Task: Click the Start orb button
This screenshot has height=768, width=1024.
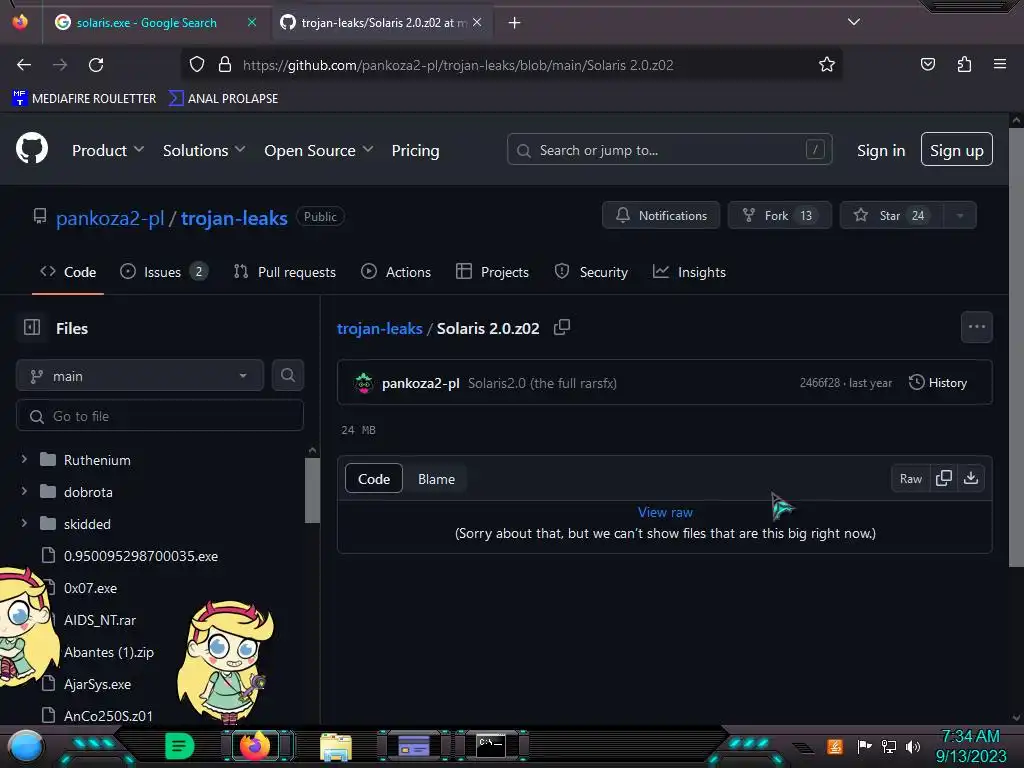Action: click(x=25, y=747)
